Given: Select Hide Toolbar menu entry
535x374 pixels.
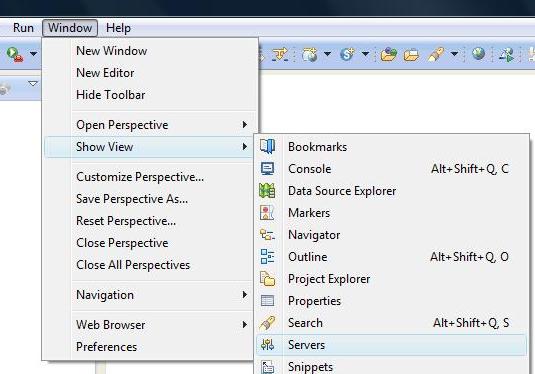Looking at the screenshot, I should (x=111, y=95).
